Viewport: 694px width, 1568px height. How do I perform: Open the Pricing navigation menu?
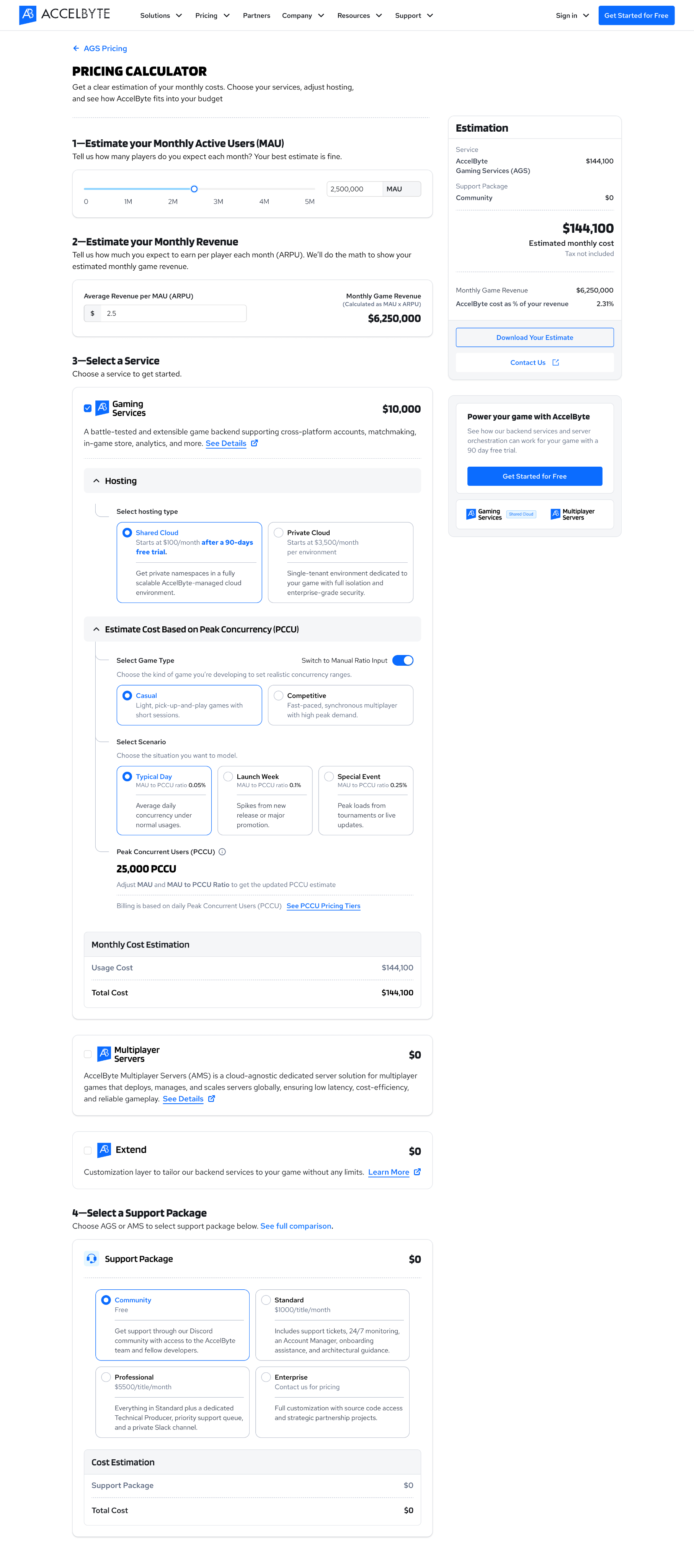[212, 15]
